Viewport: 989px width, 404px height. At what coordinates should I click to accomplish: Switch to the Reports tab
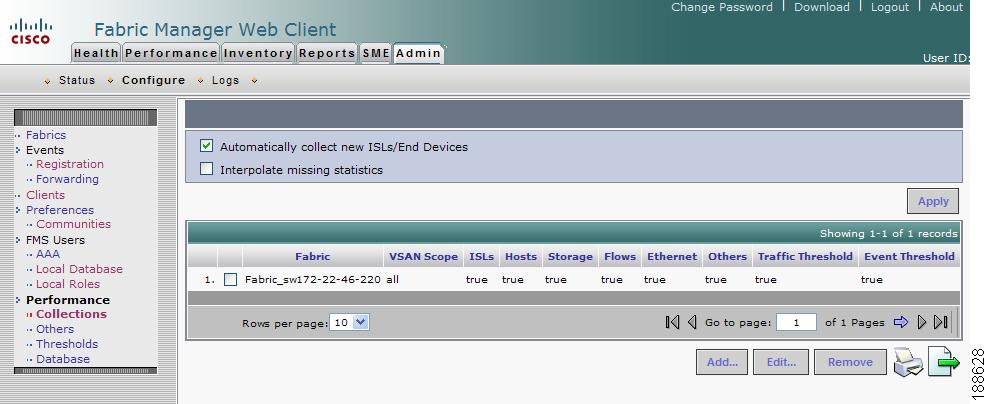click(327, 54)
